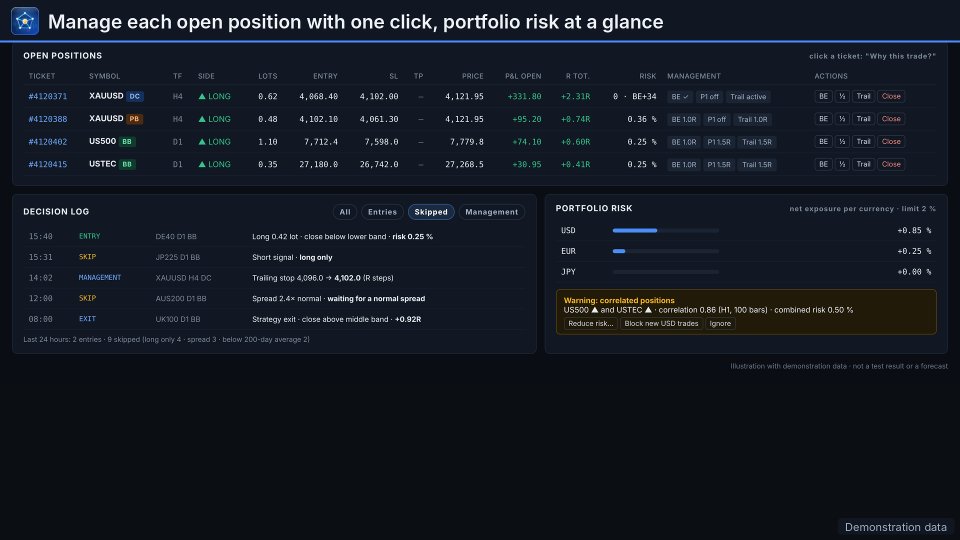
Task: Select the 15:40 ENTRY DE40 log row
Action: 275,236
